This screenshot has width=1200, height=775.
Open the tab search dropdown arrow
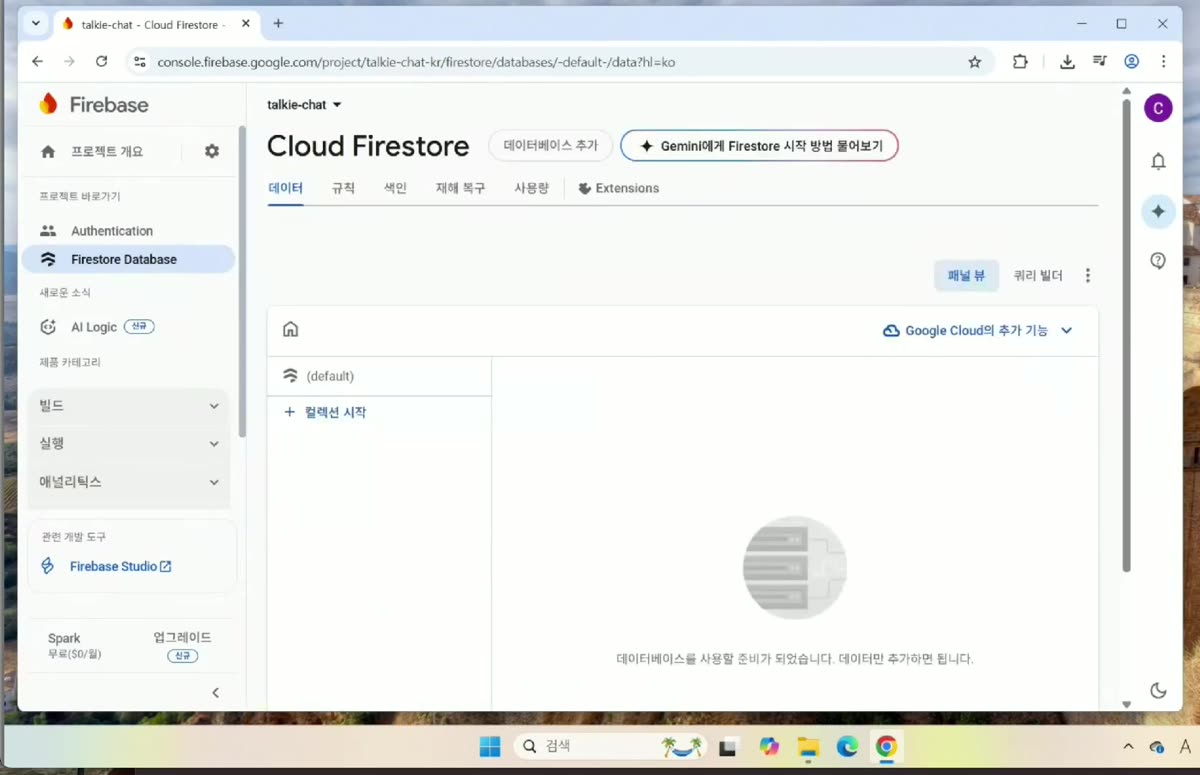(36, 24)
